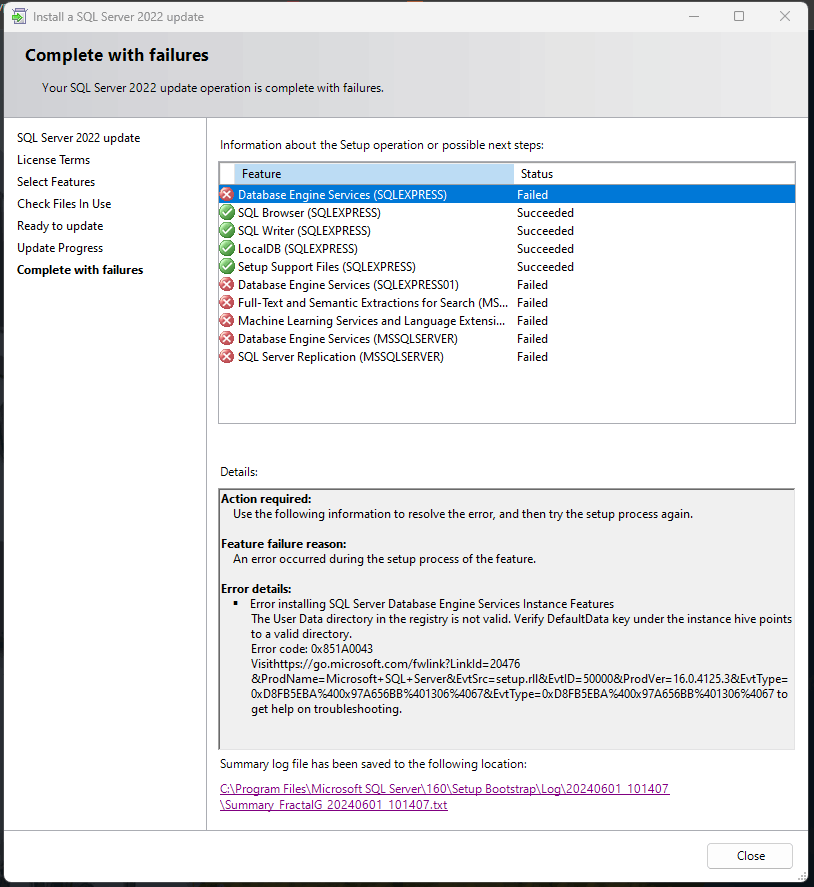Screen dimensions: 814x887
Task: Click the Check Files In Use step
Action: (64, 204)
